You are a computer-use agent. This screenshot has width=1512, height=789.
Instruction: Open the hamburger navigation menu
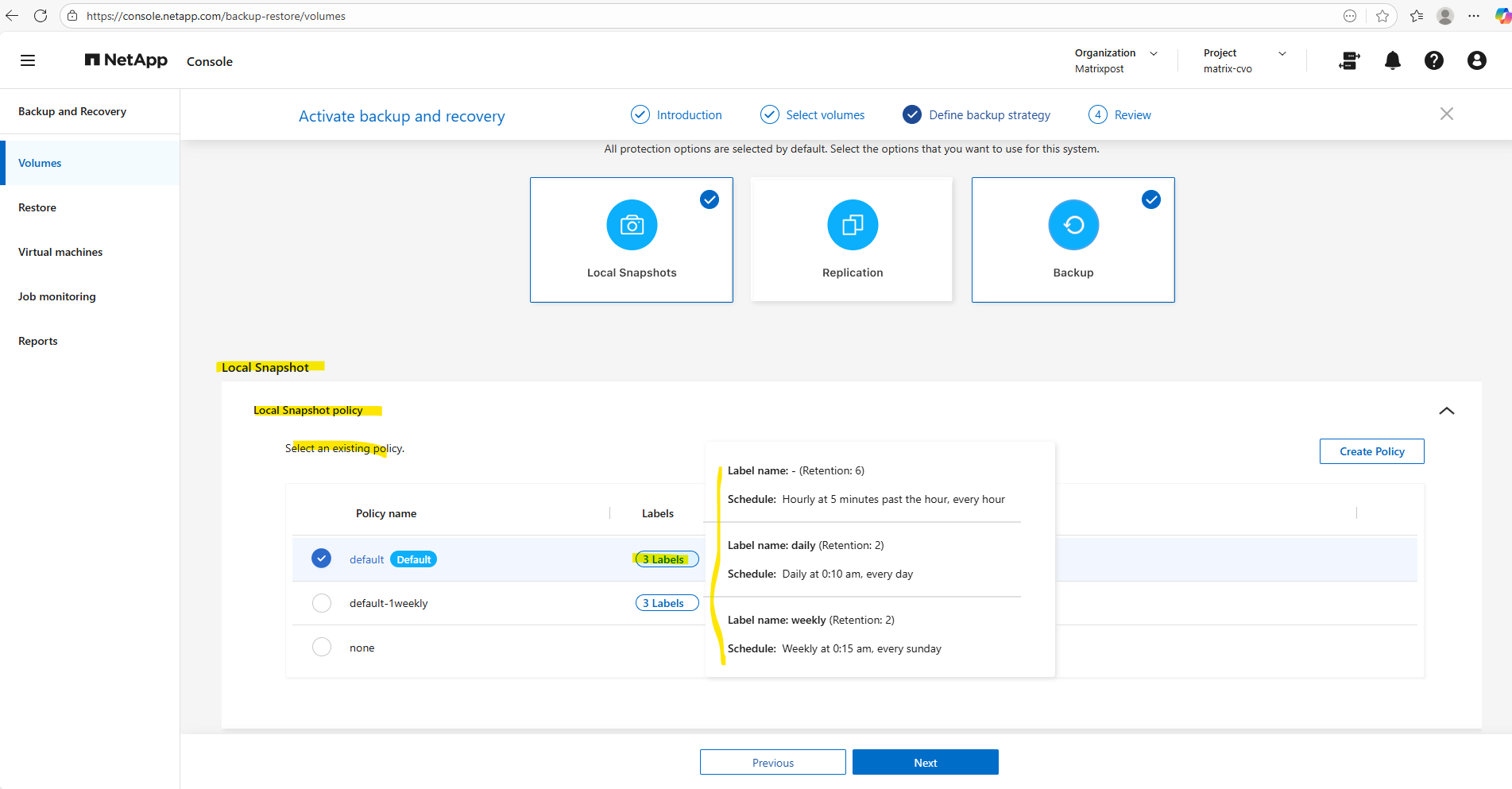pos(28,60)
